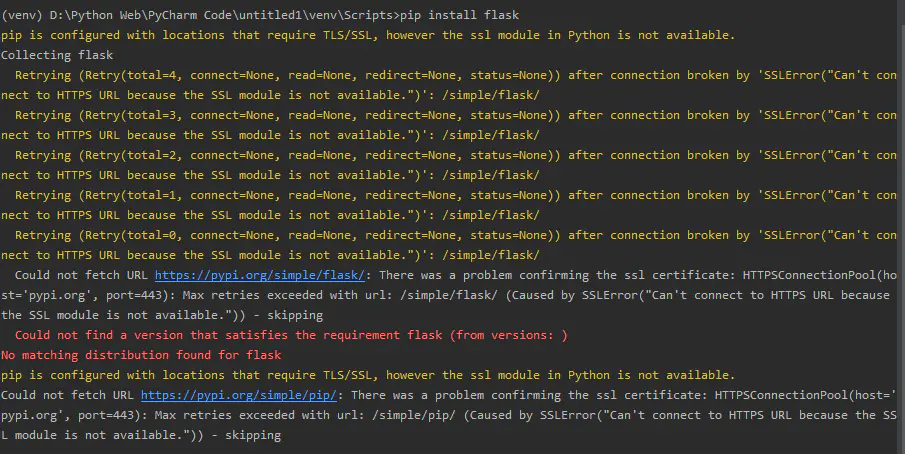
Task: Click the 'Collecting flask' output line
Action: 57,55
